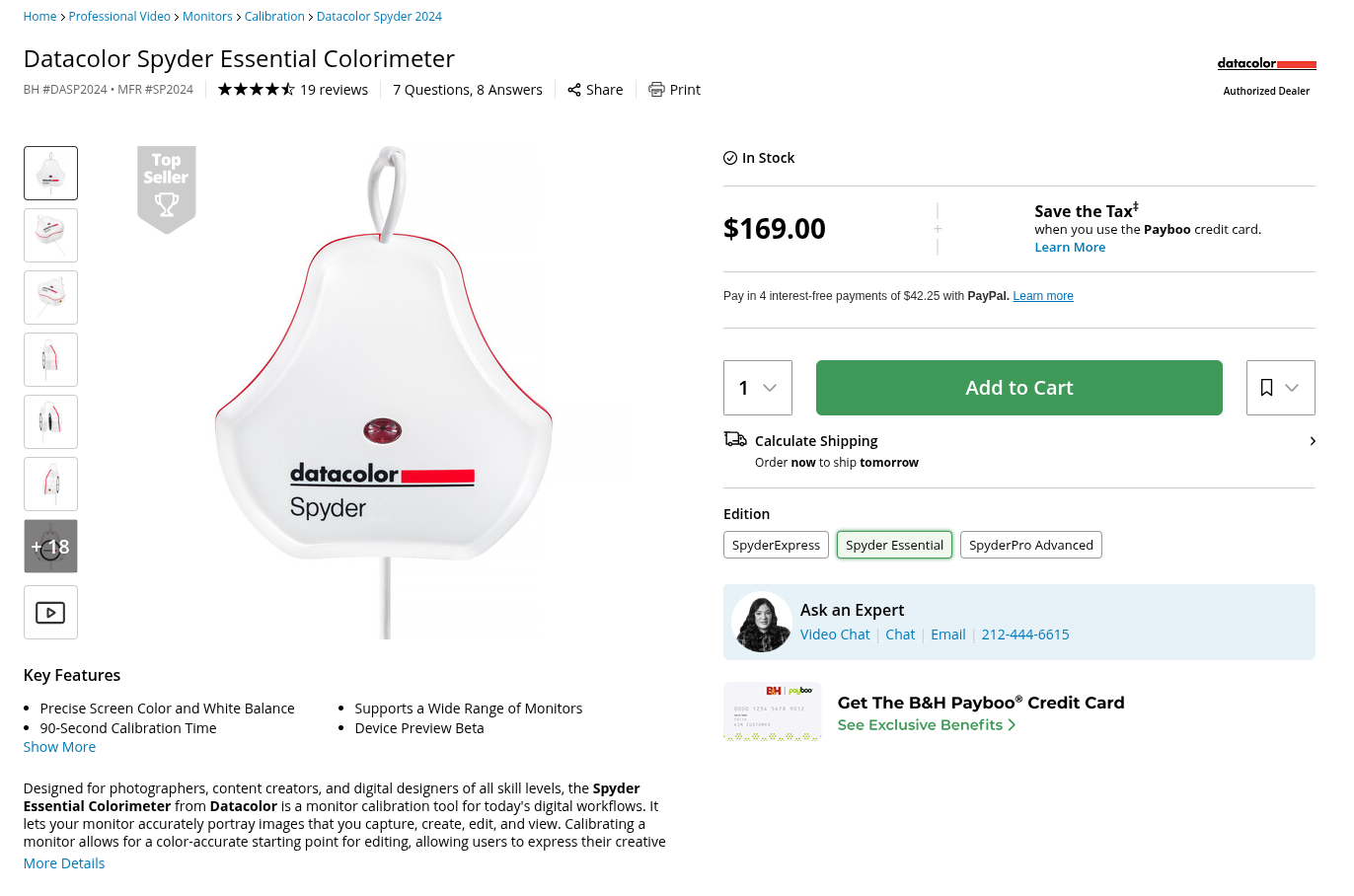Click the Top Seller badge

166,187
